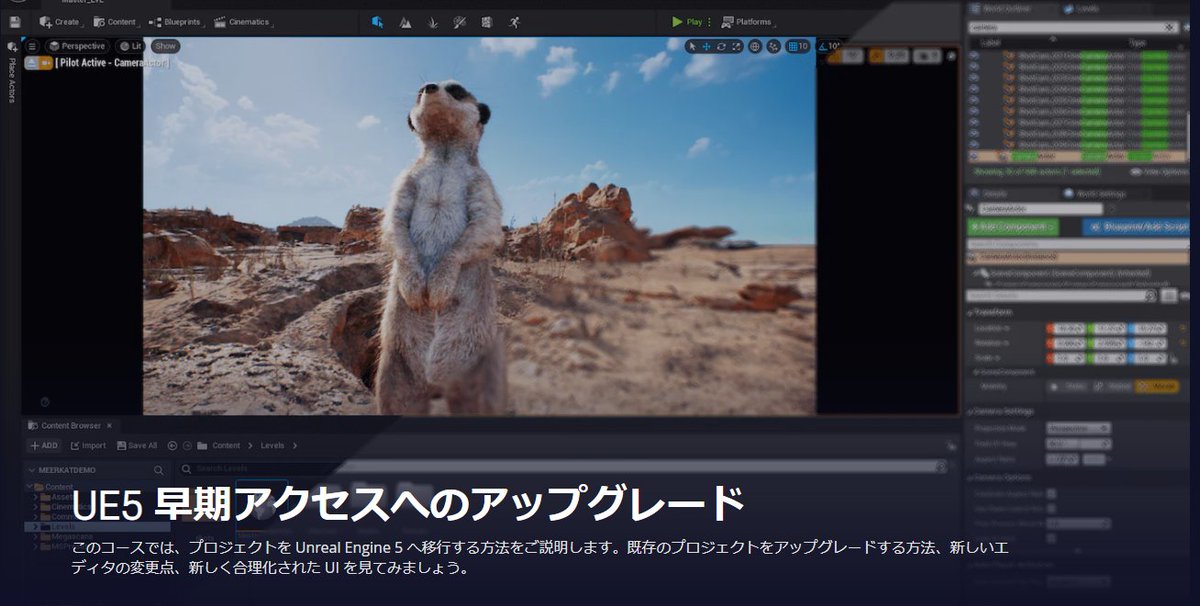Select the Rotate gizmo tool
This screenshot has width=1200, height=606.
pos(722,46)
